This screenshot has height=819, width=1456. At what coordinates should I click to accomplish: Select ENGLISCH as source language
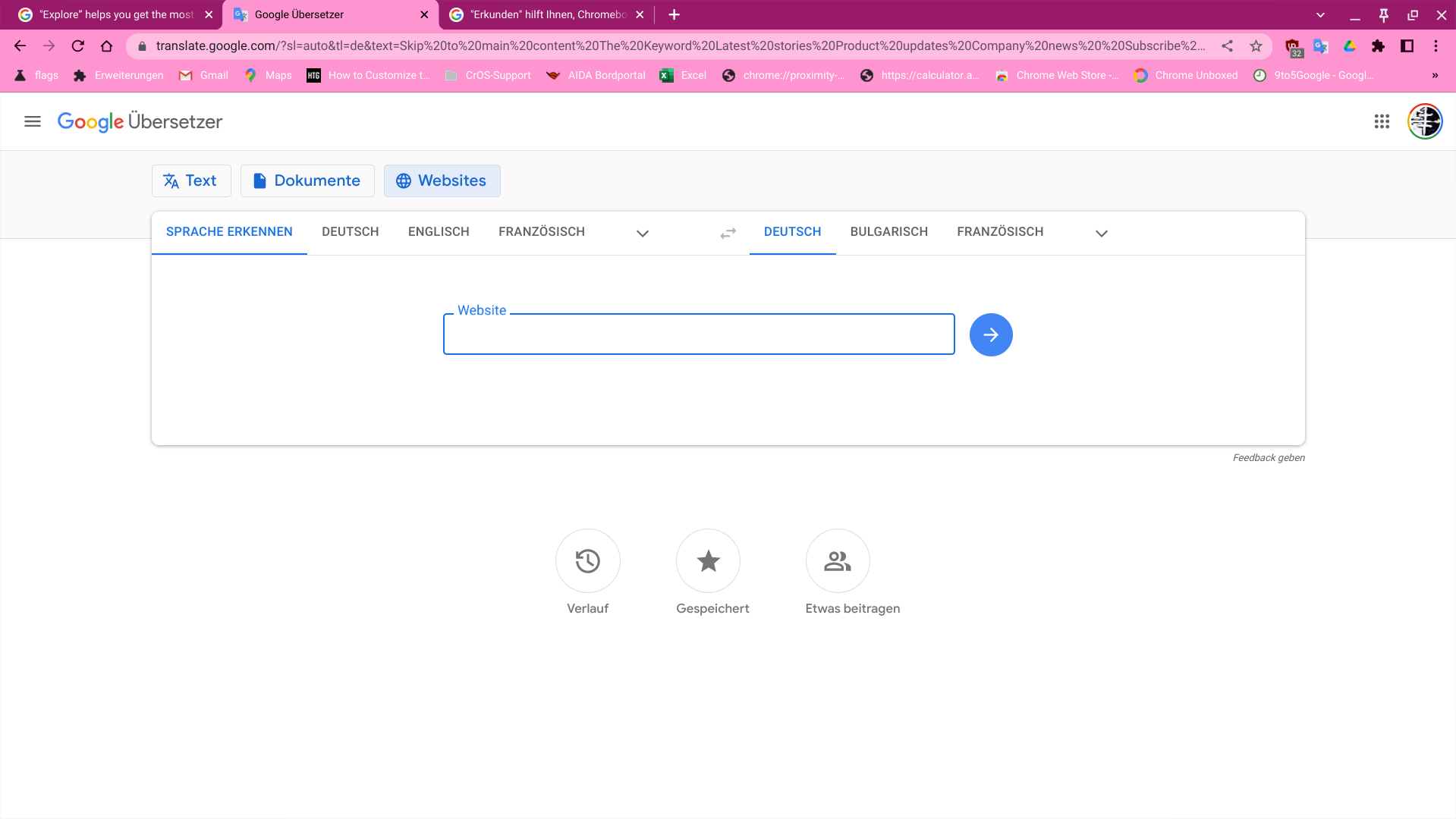click(x=439, y=232)
